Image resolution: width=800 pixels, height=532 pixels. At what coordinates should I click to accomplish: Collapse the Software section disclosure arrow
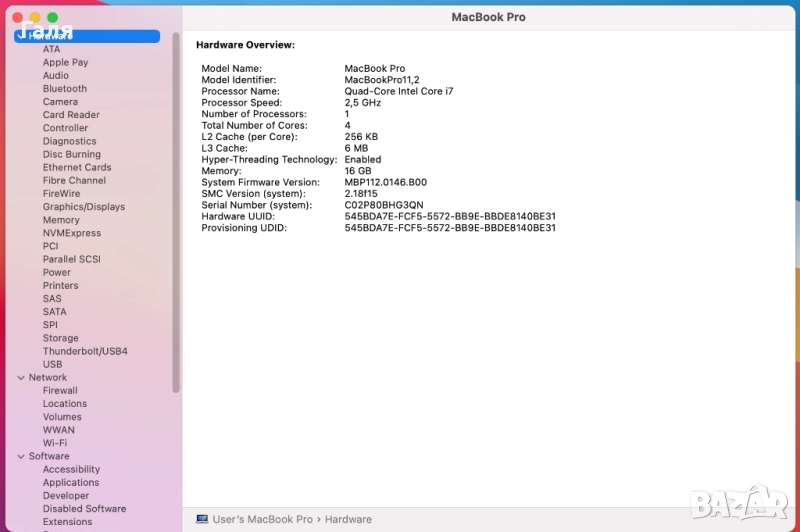pos(20,456)
